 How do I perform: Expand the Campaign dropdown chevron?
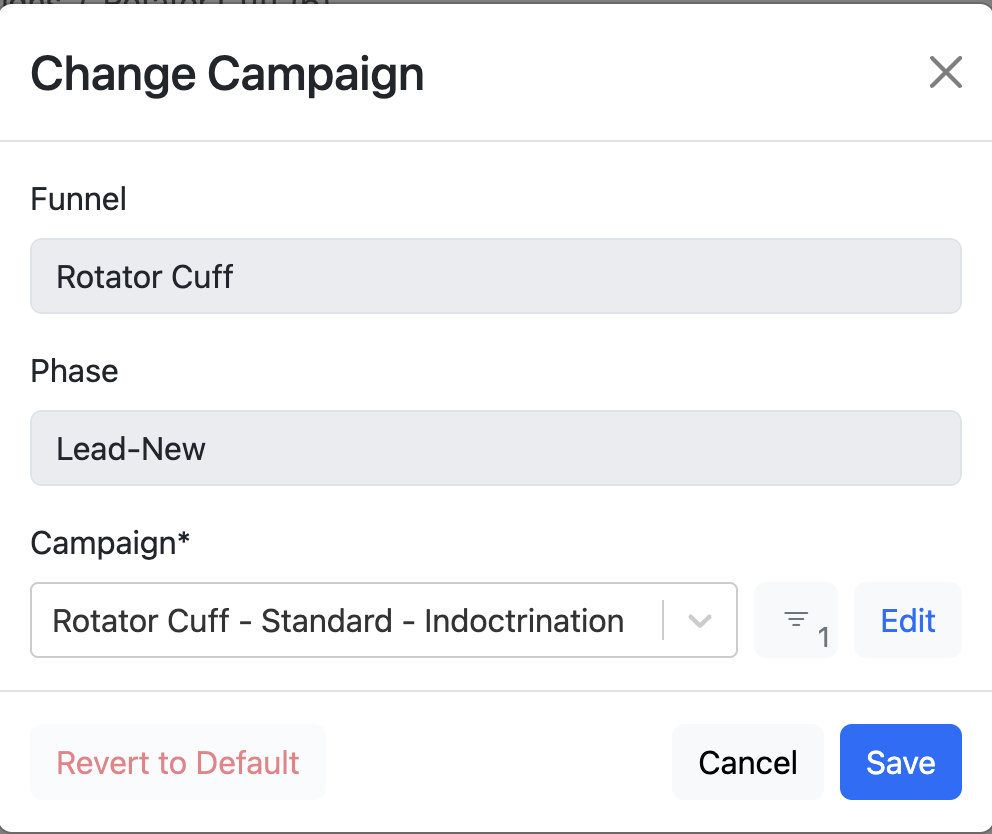[x=700, y=621]
